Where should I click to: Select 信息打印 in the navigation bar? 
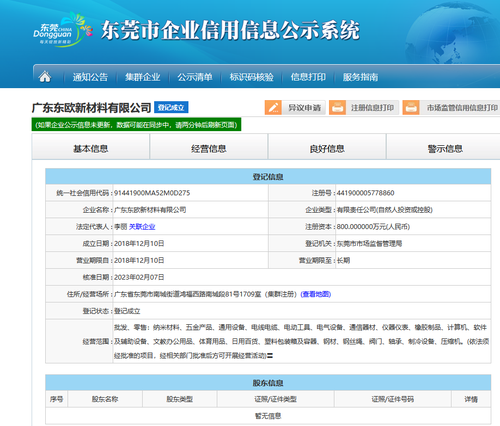click(x=308, y=77)
